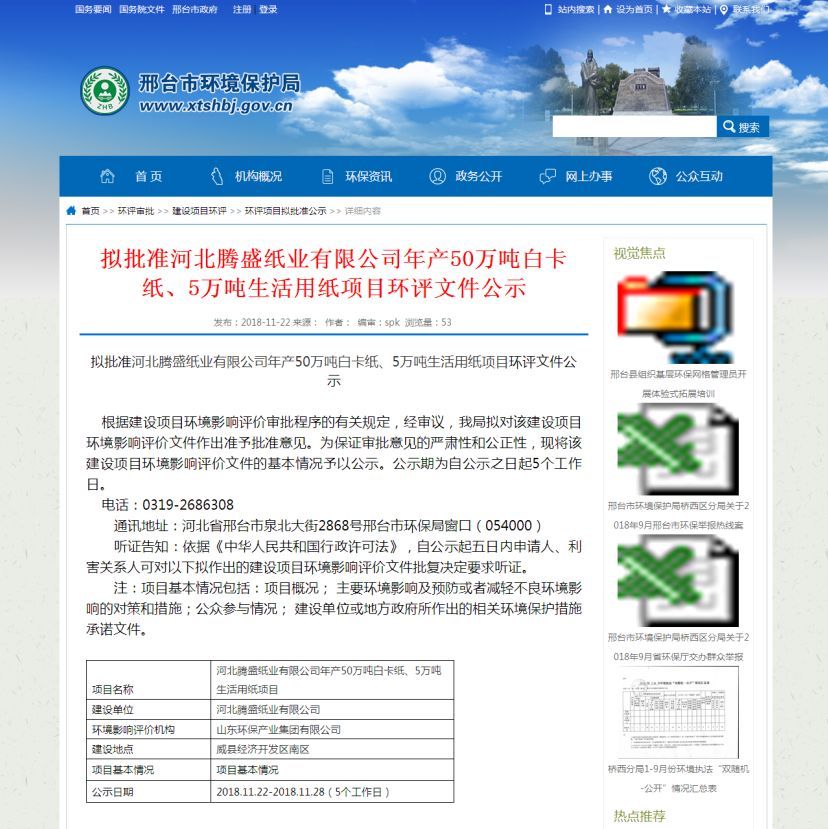
Task: Select 站内搜索 in the top-right bar
Action: pos(576,9)
